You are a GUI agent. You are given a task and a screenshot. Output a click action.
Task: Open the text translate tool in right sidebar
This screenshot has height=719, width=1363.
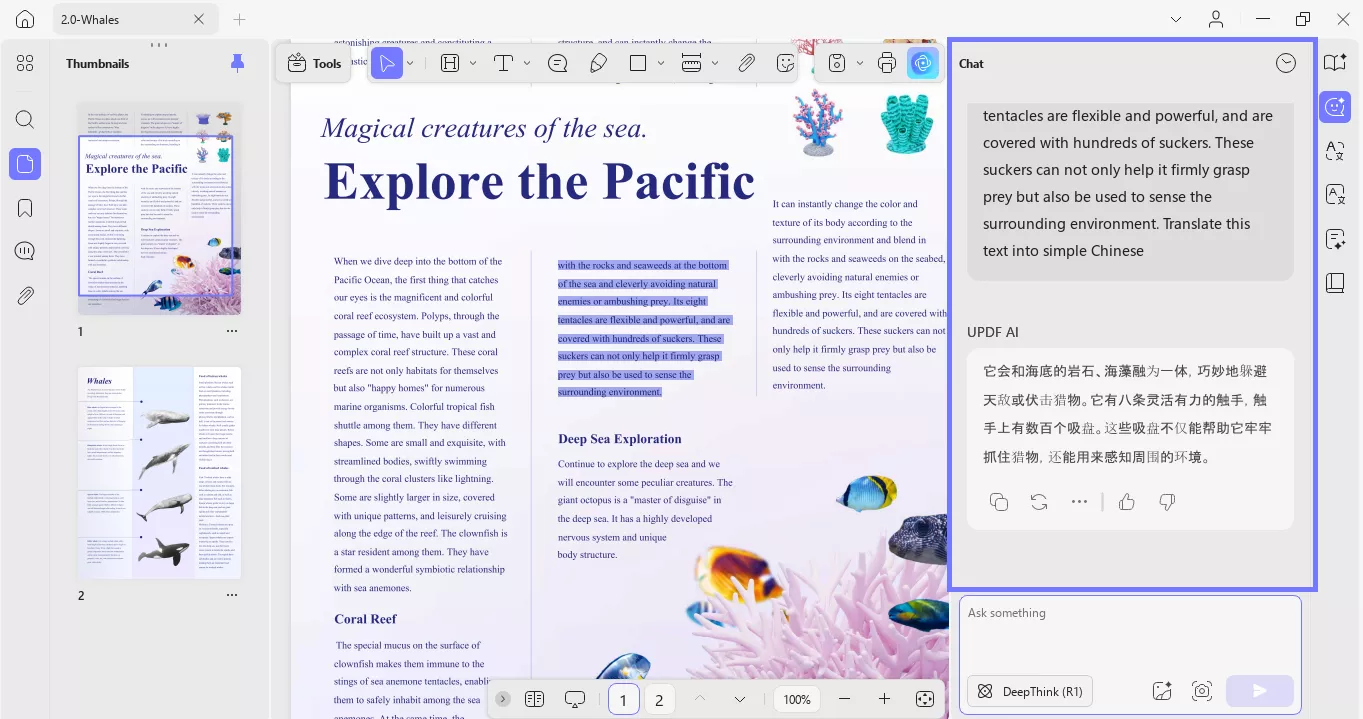point(1335,150)
